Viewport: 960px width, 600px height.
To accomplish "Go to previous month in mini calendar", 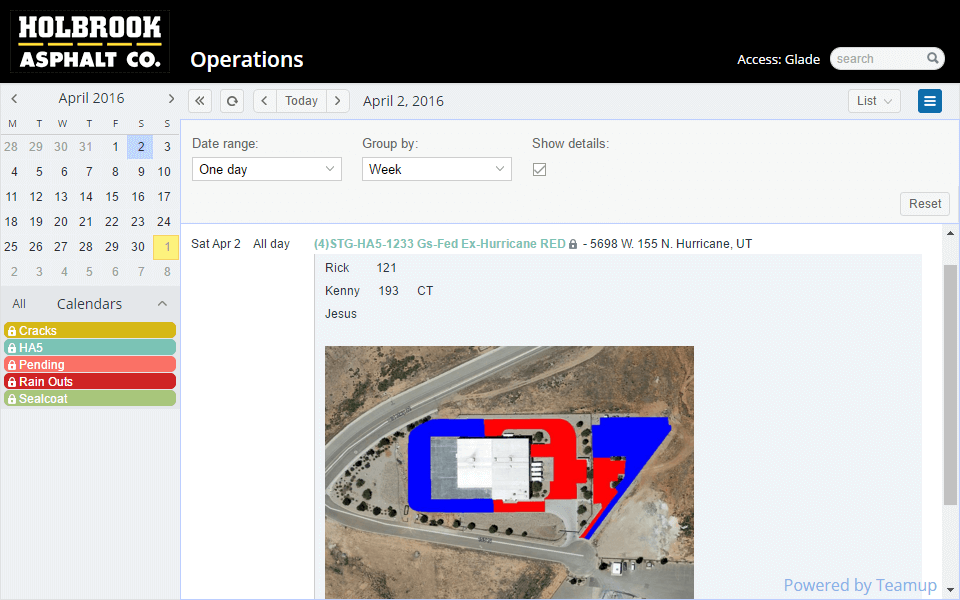I will point(14,98).
